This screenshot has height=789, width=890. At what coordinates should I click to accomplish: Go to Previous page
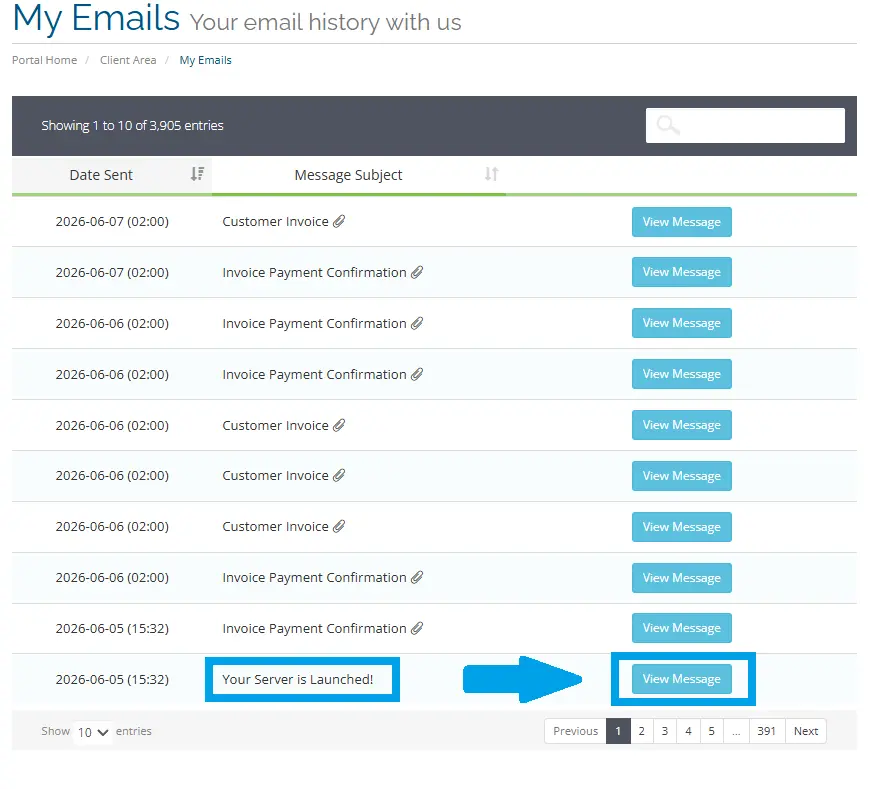[576, 731]
